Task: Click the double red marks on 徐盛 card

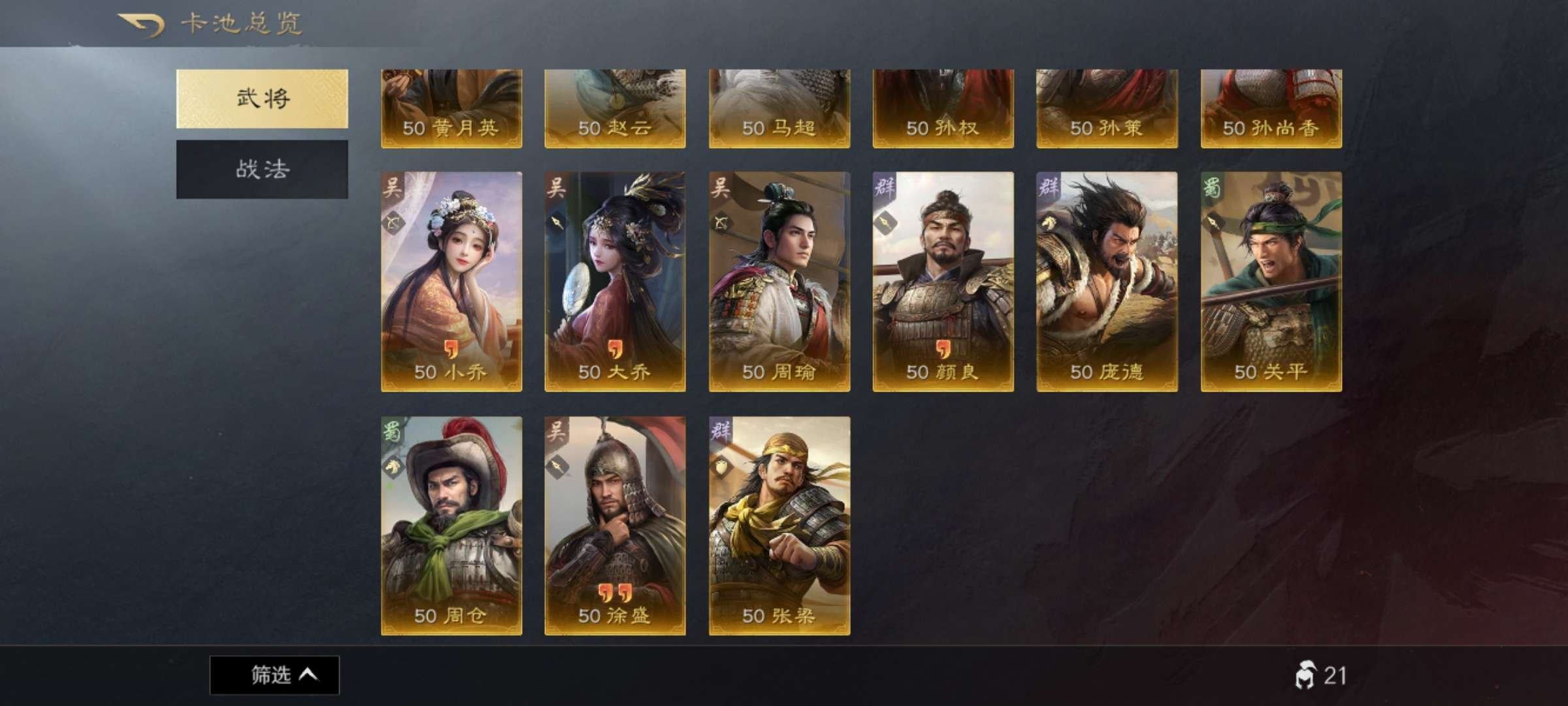Action: coord(614,593)
